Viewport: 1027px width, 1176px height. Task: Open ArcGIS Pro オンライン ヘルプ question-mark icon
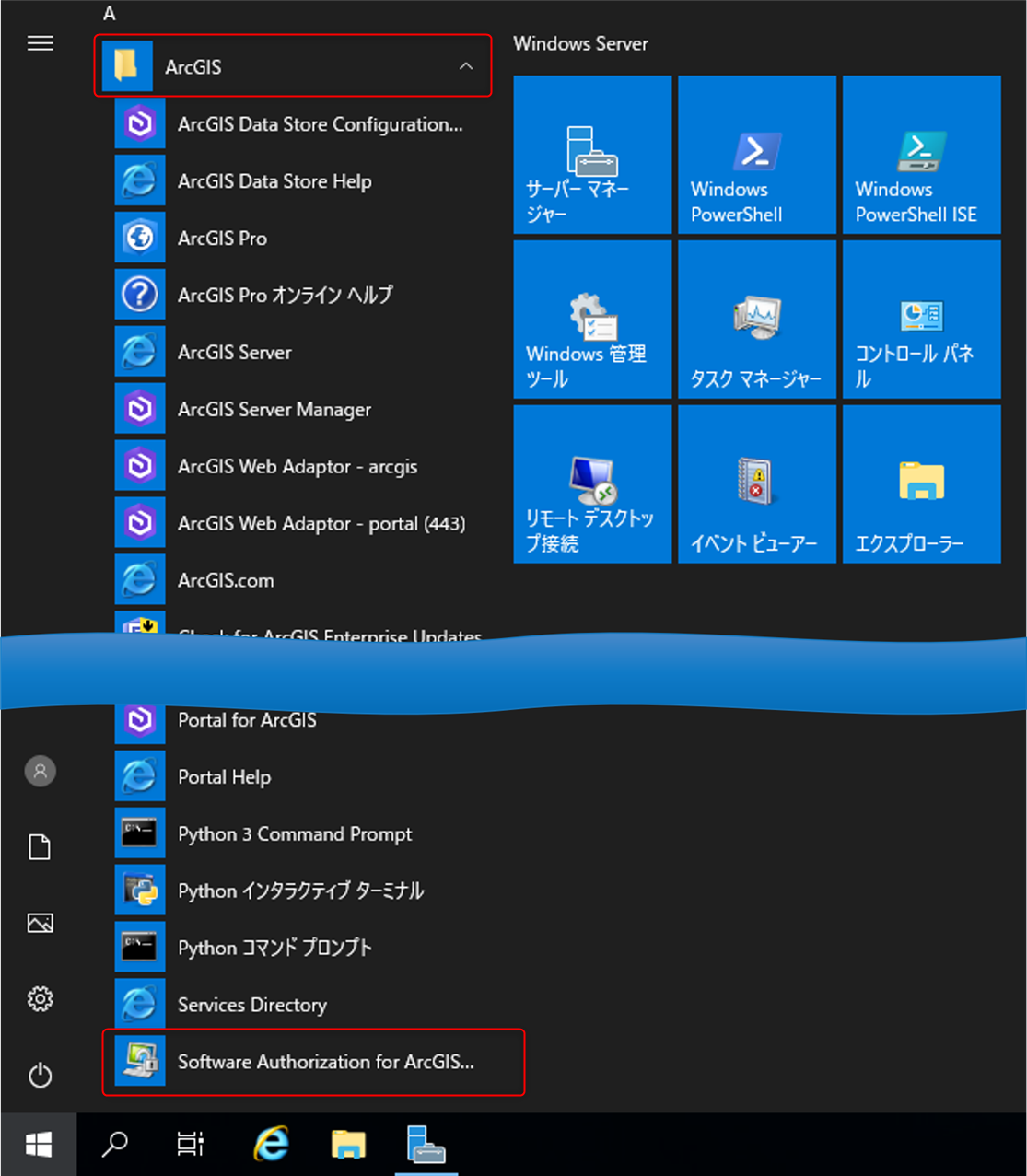pos(140,295)
